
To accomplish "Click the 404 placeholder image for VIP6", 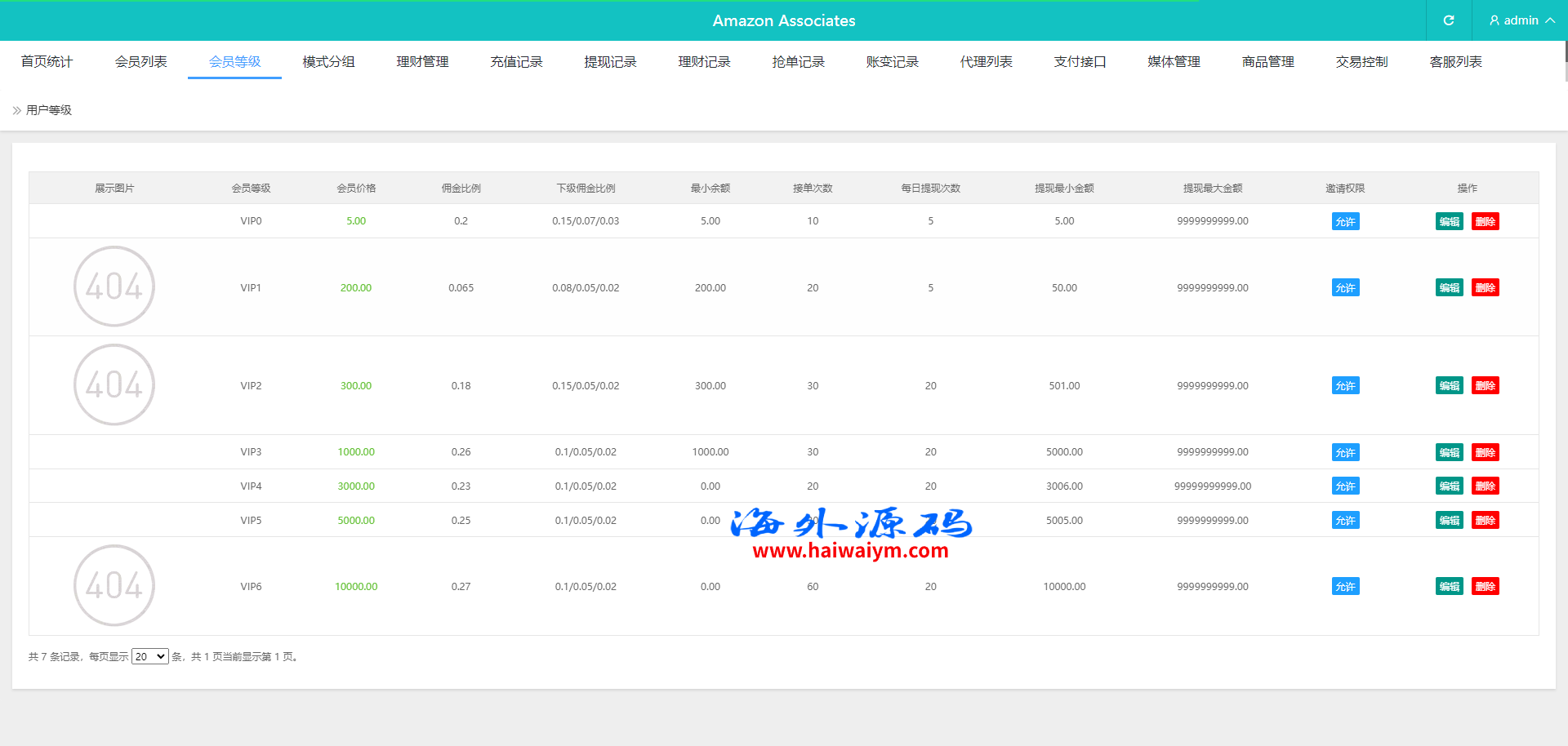I will (x=114, y=585).
